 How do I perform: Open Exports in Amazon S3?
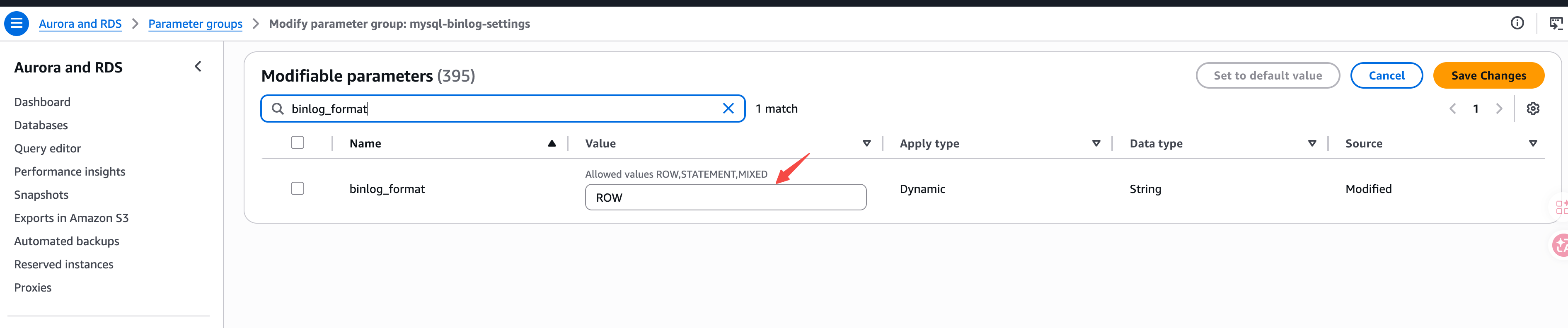pyautogui.click(x=71, y=218)
